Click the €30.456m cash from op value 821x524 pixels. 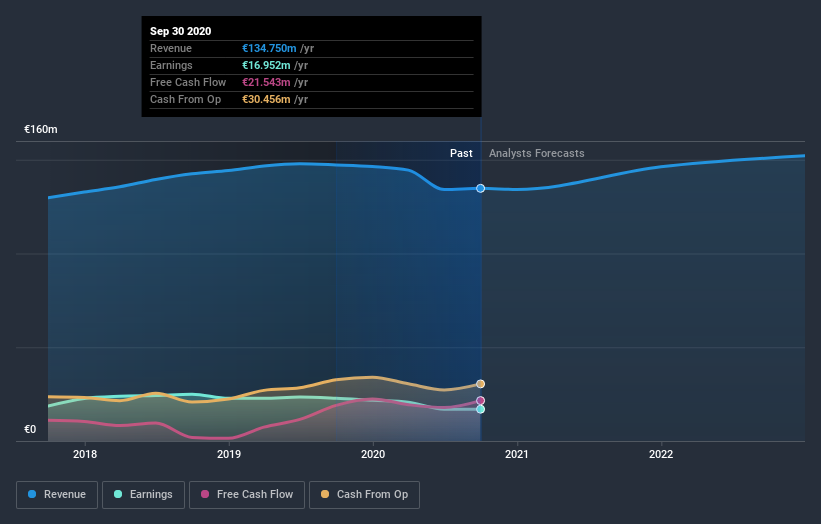pos(266,99)
